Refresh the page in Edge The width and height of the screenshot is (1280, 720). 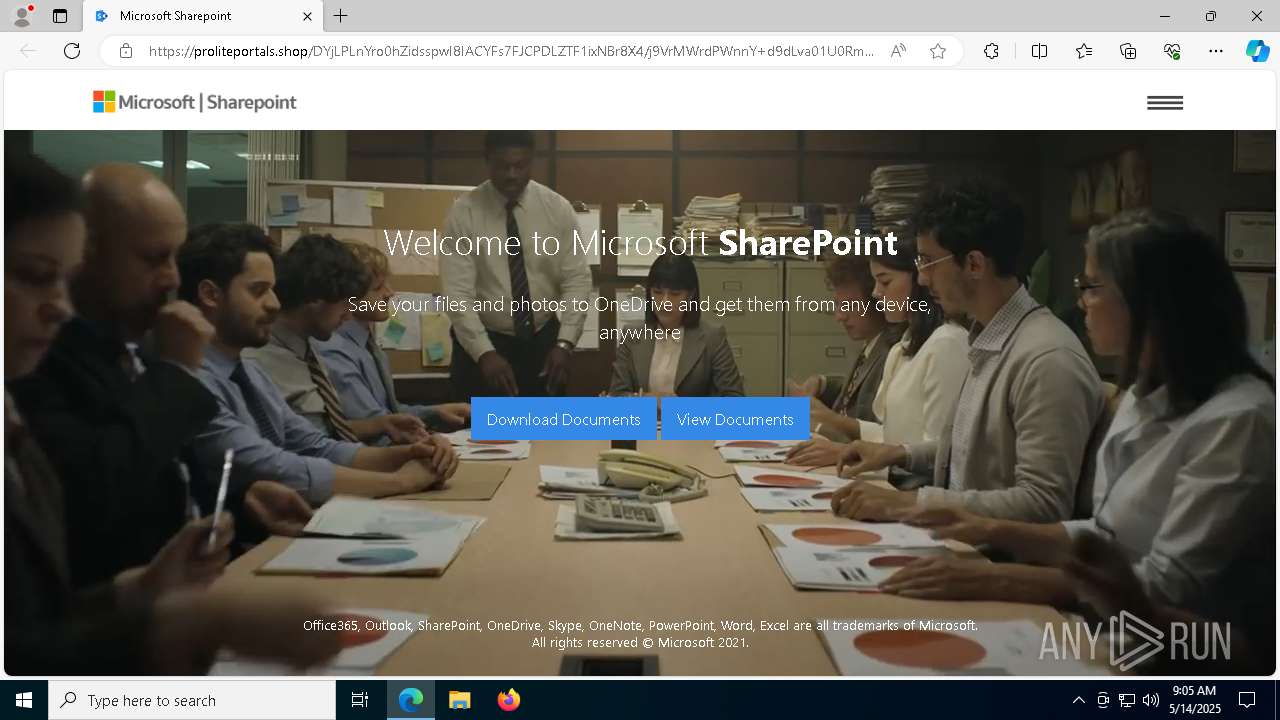[x=72, y=51]
